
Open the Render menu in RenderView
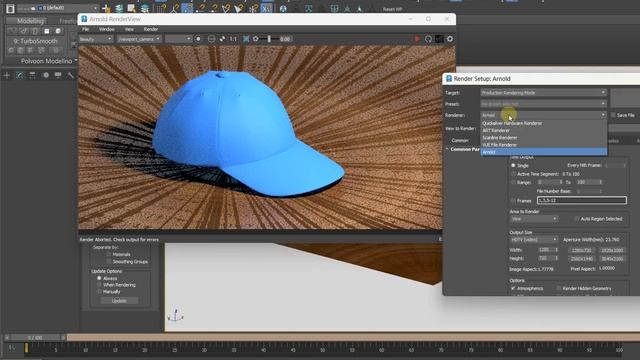pos(151,29)
